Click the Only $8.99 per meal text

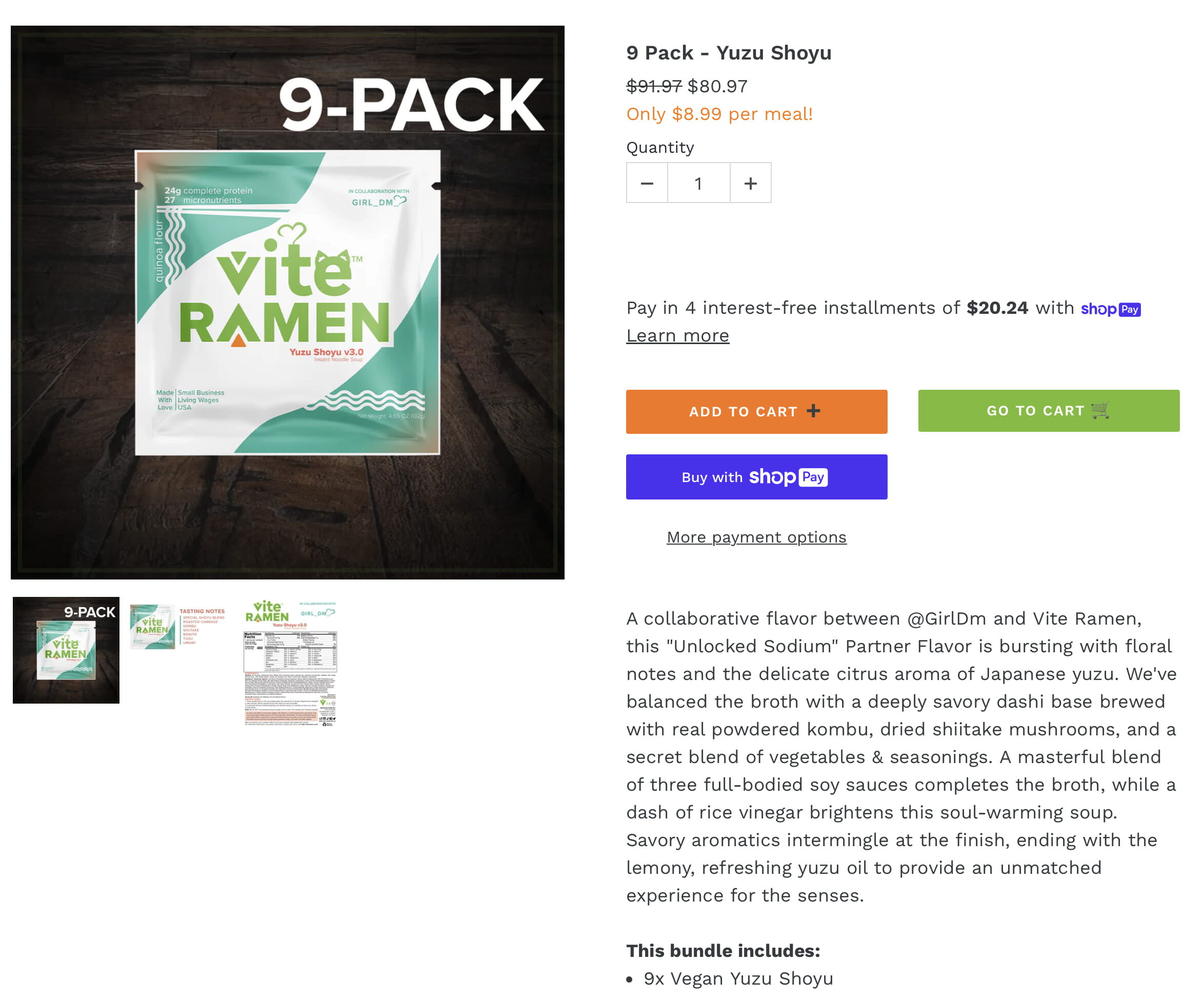coord(719,114)
